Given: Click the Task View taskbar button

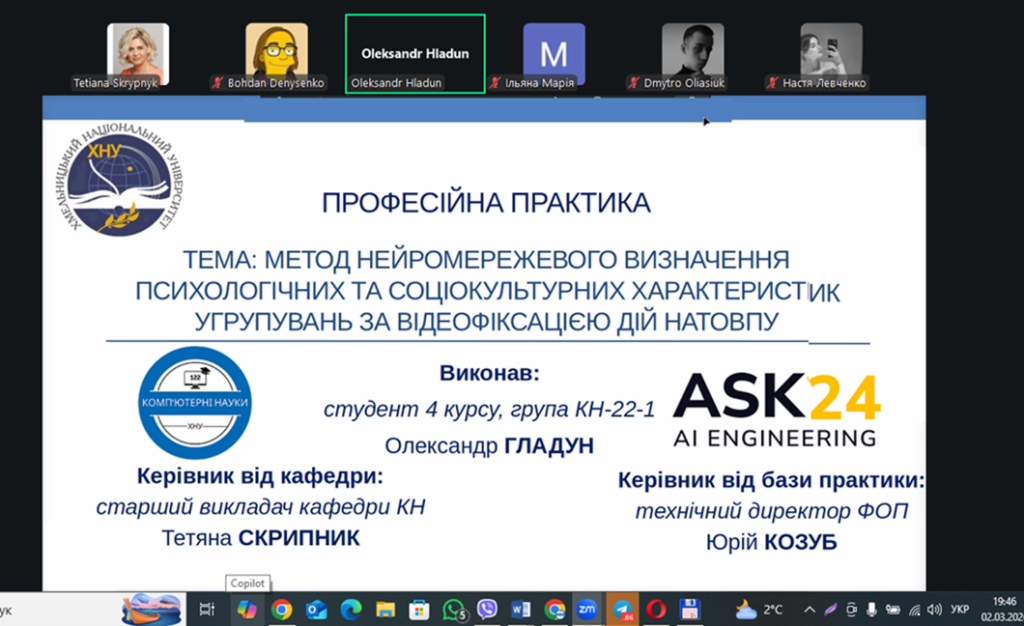Looking at the screenshot, I should tap(207, 609).
